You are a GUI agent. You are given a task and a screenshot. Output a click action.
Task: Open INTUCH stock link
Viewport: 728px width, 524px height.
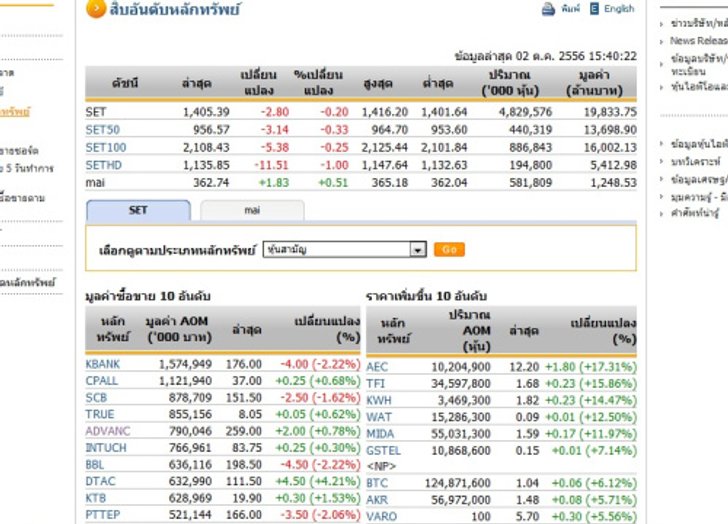pos(106,447)
